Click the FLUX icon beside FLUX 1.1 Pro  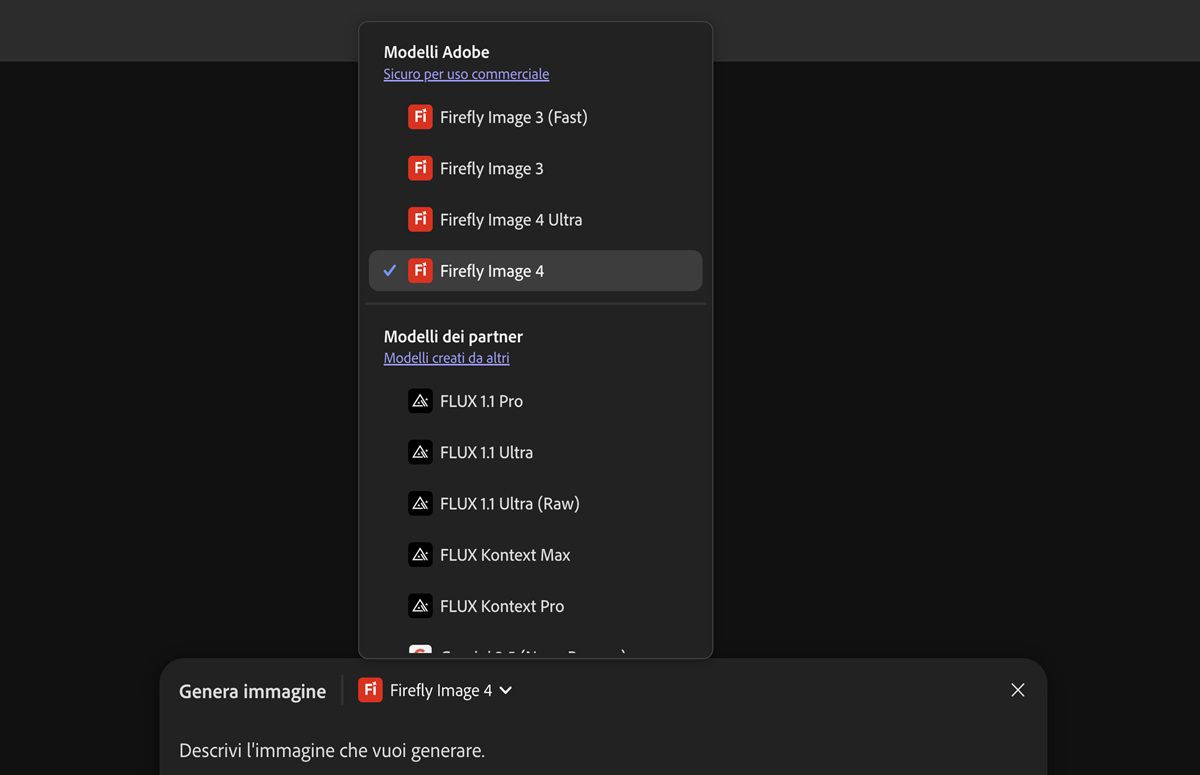[420, 401]
